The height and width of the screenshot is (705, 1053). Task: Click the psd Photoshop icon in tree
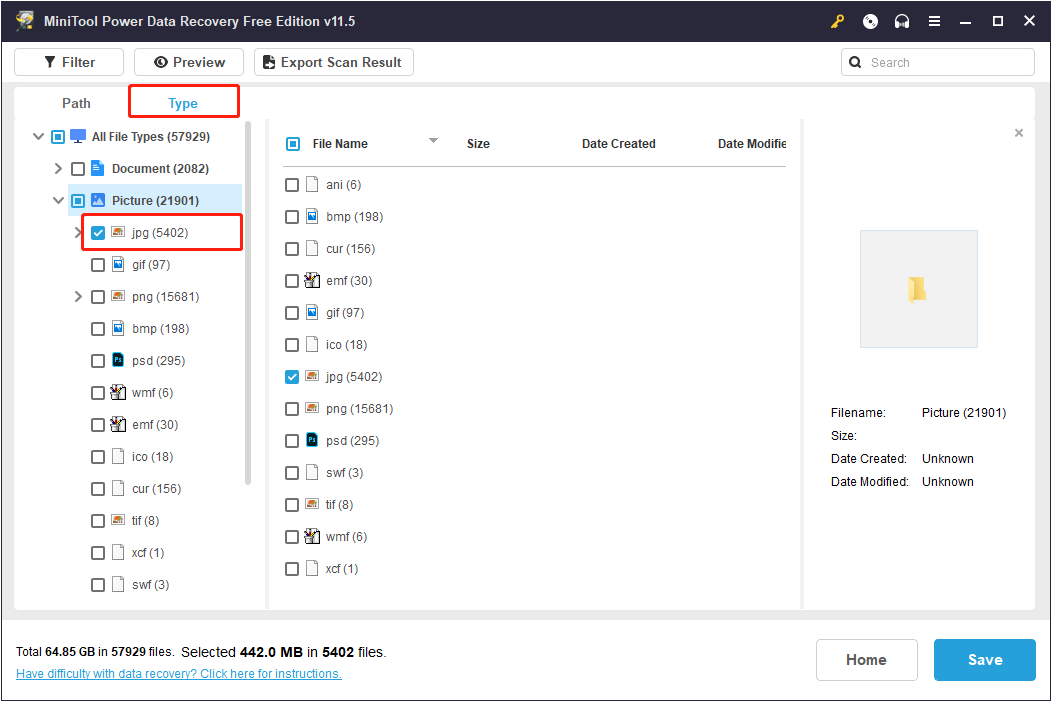tap(118, 361)
